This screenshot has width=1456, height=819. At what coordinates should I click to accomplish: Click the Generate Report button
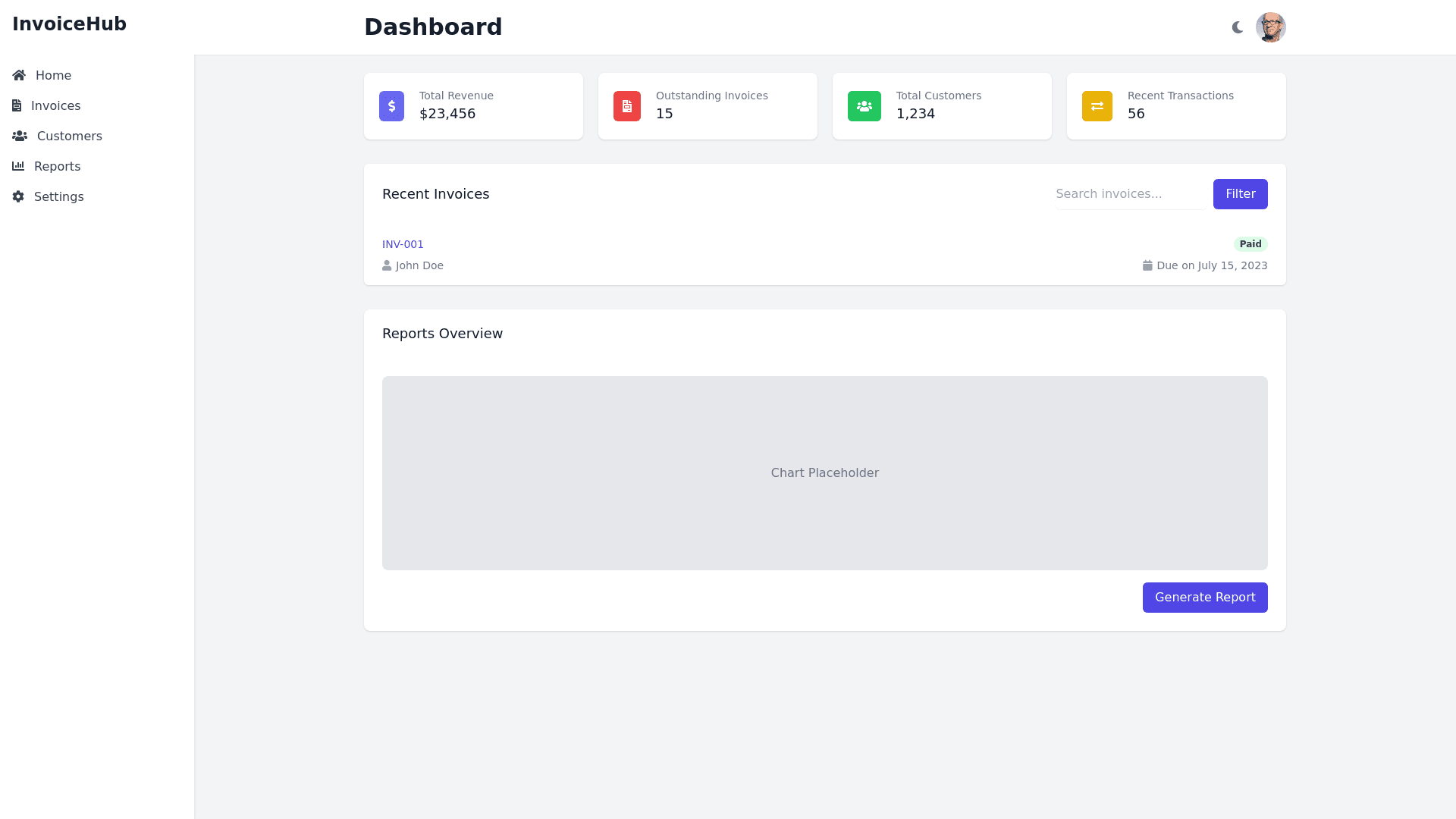pos(1204,598)
